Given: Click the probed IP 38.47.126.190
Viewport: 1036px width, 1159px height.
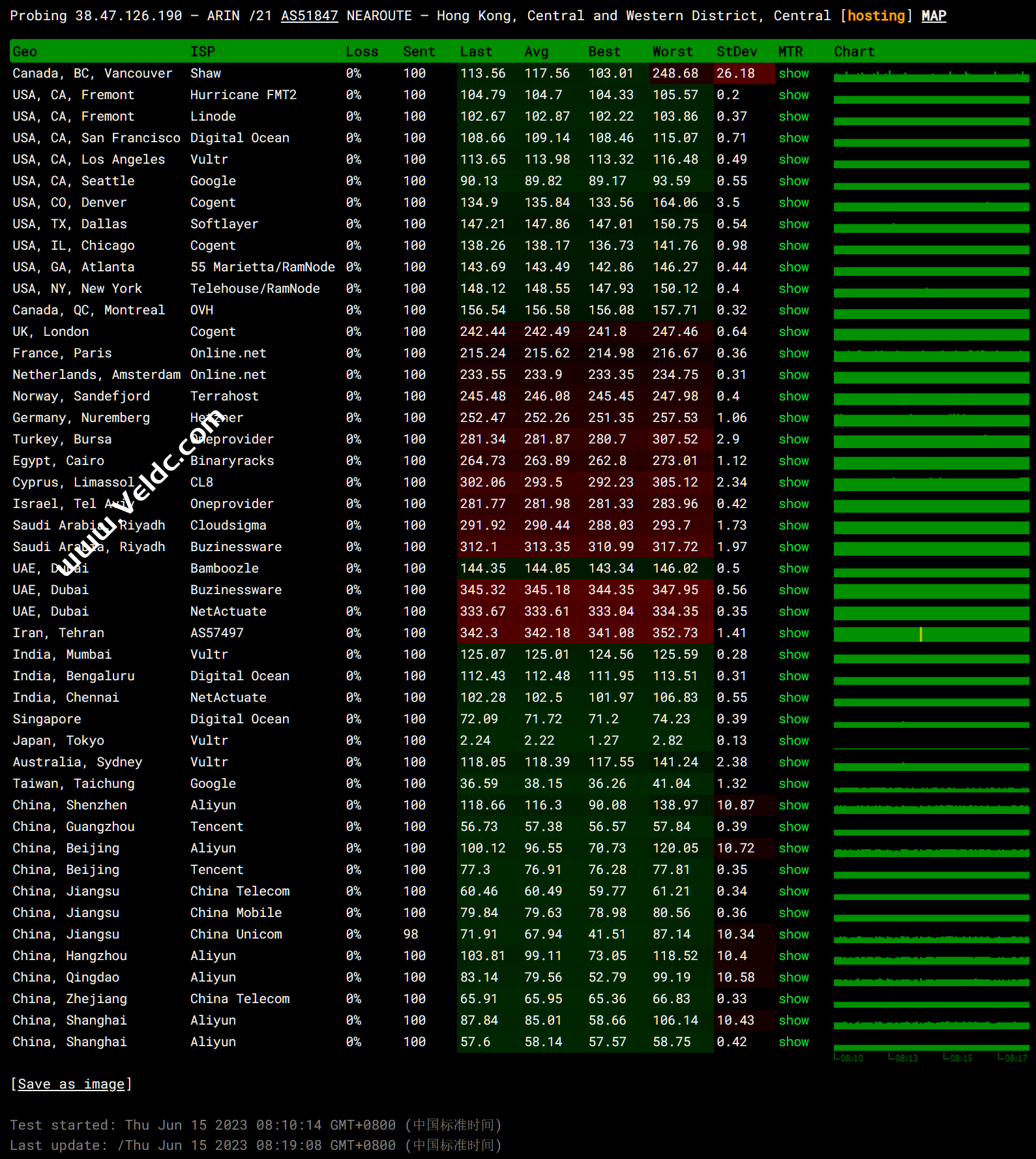Looking at the screenshot, I should click(x=128, y=16).
